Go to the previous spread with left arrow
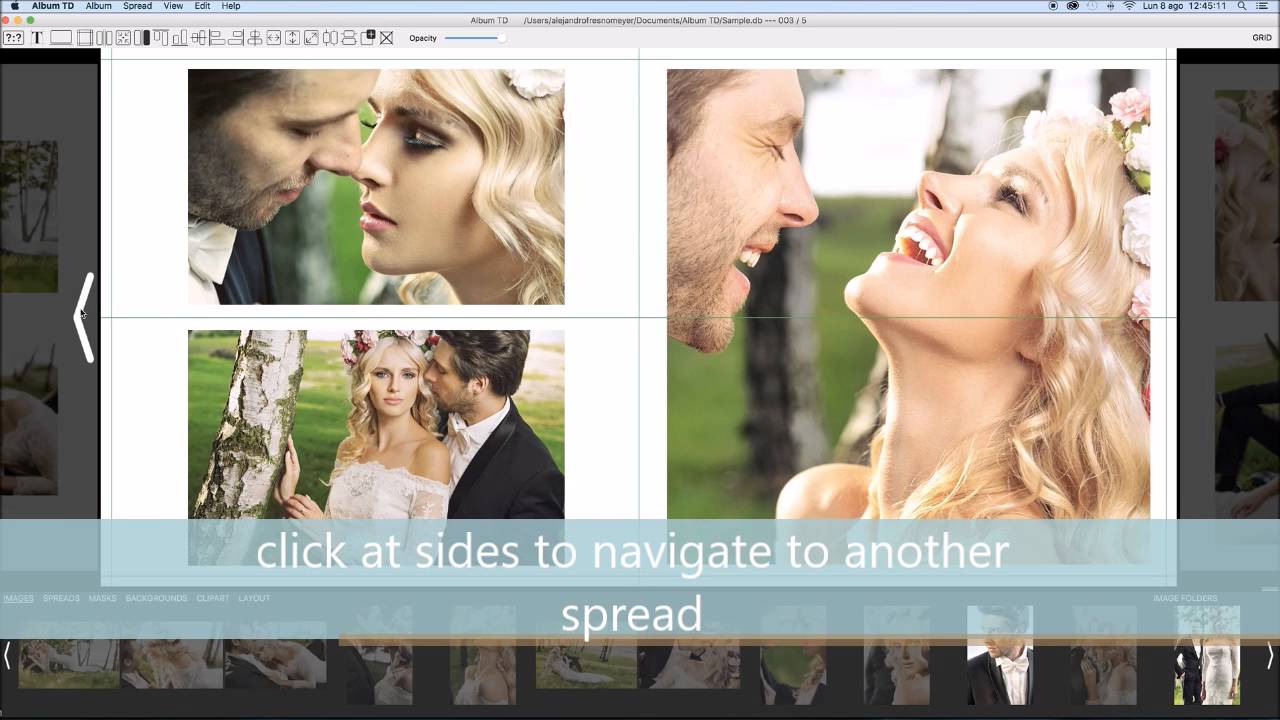Image resolution: width=1280 pixels, height=720 pixels. 85,317
